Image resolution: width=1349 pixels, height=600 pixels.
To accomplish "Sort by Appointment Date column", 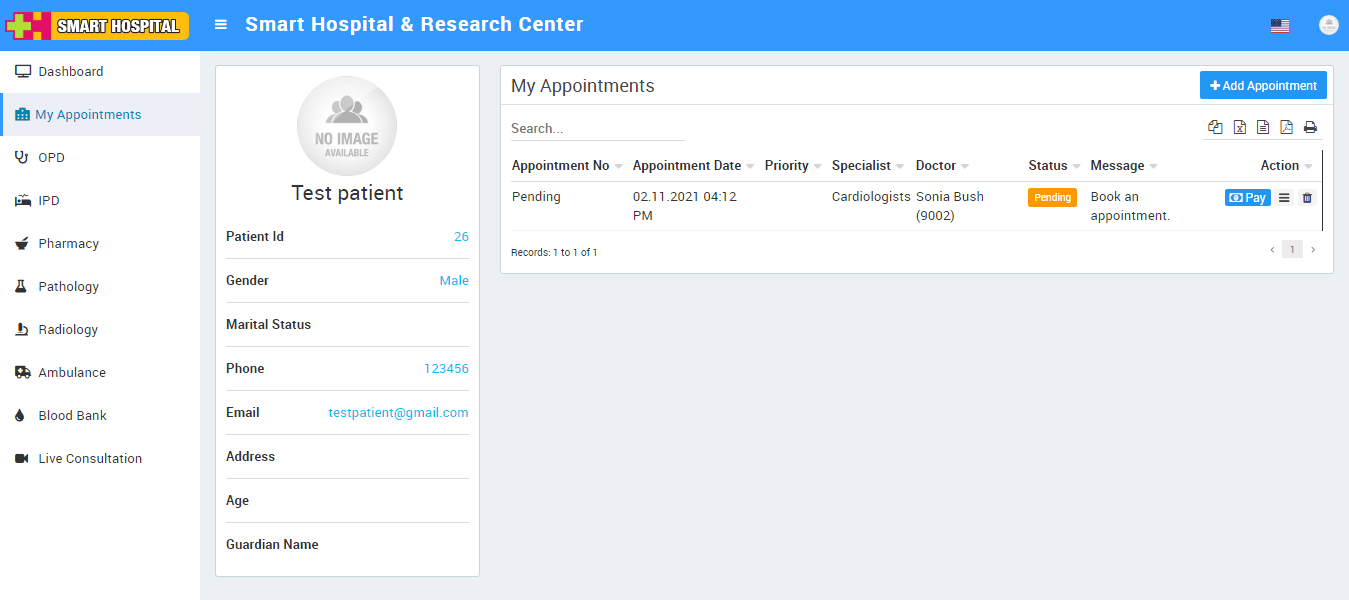I will click(x=687, y=166).
